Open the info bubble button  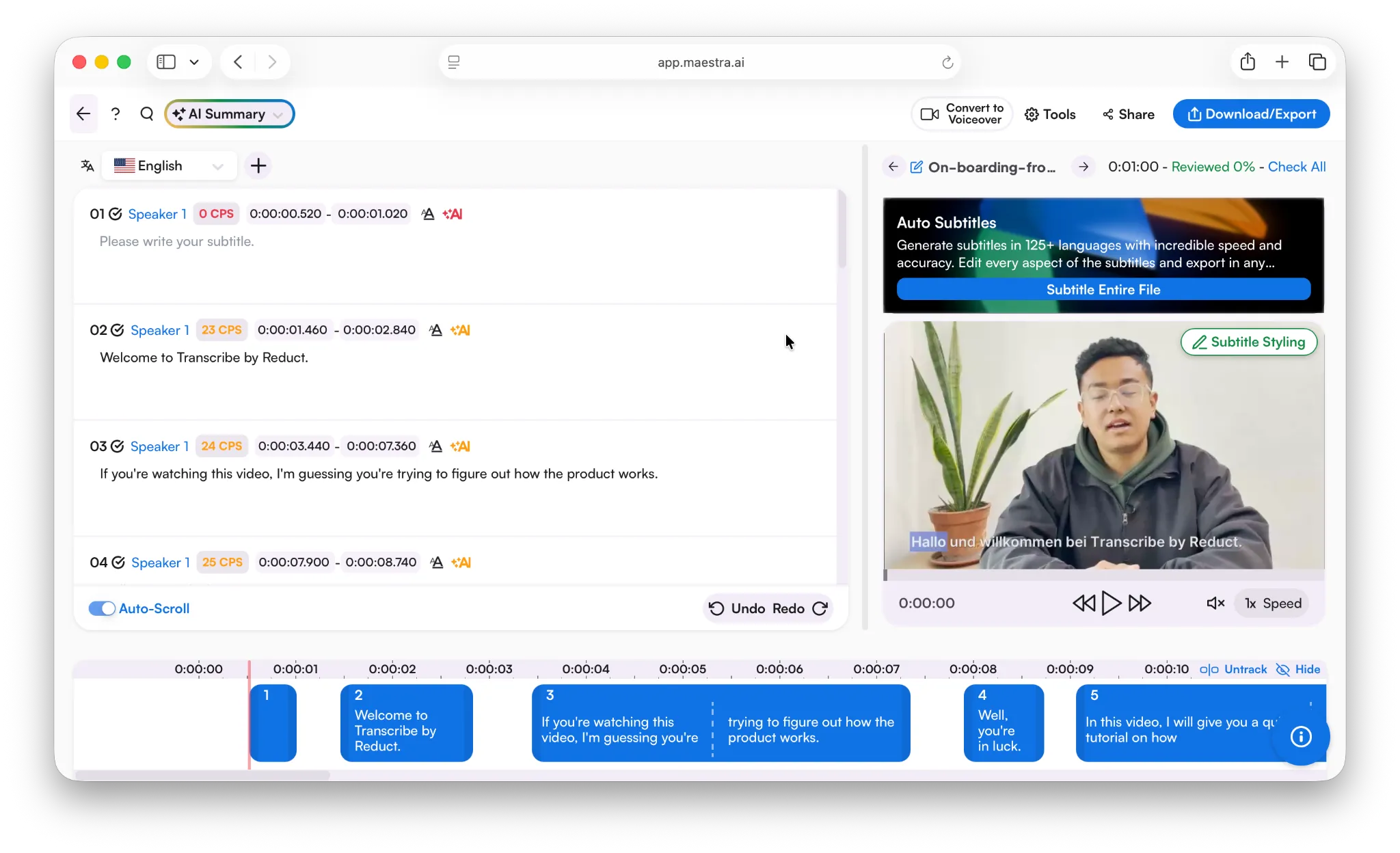pos(1301,736)
